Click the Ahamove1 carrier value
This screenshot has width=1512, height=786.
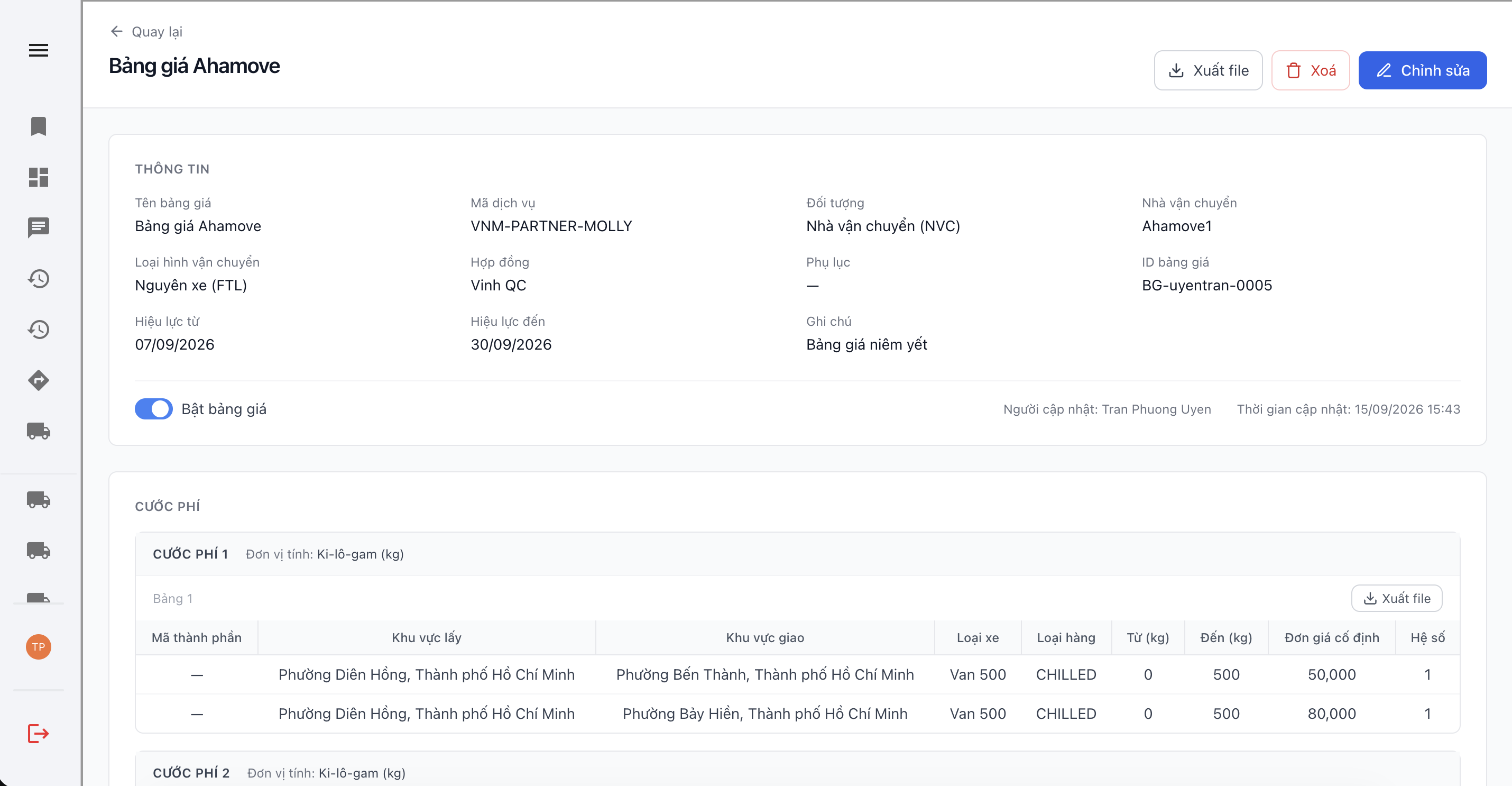(1176, 226)
